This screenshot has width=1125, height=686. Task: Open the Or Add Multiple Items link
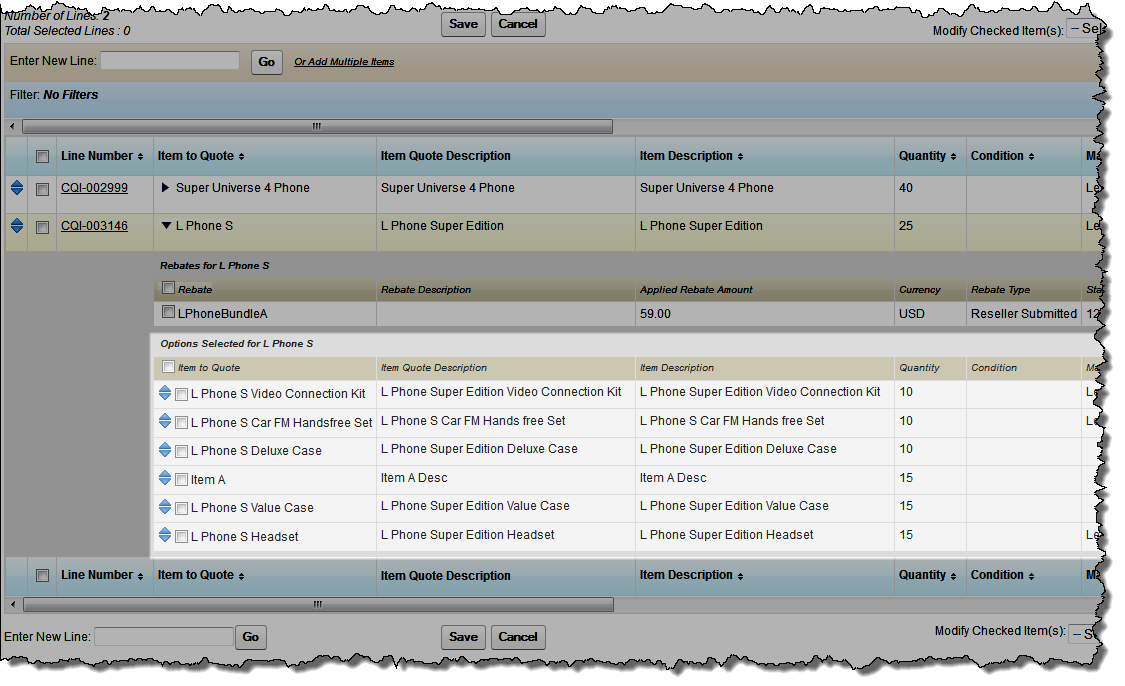click(344, 62)
